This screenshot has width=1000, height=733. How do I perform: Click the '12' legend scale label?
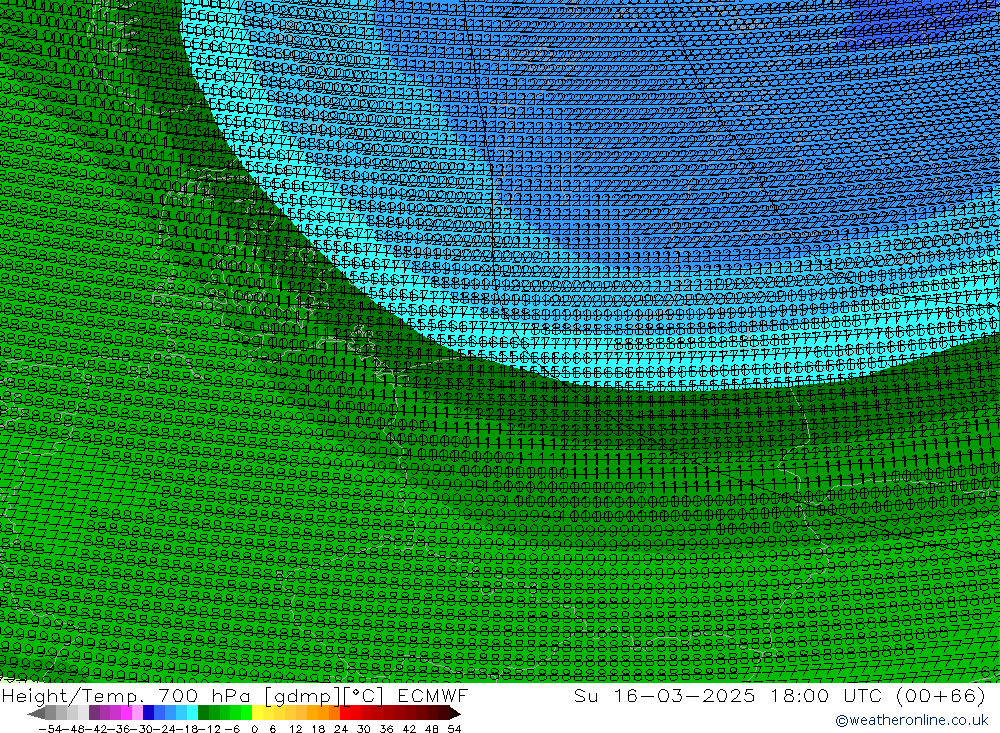point(296,729)
